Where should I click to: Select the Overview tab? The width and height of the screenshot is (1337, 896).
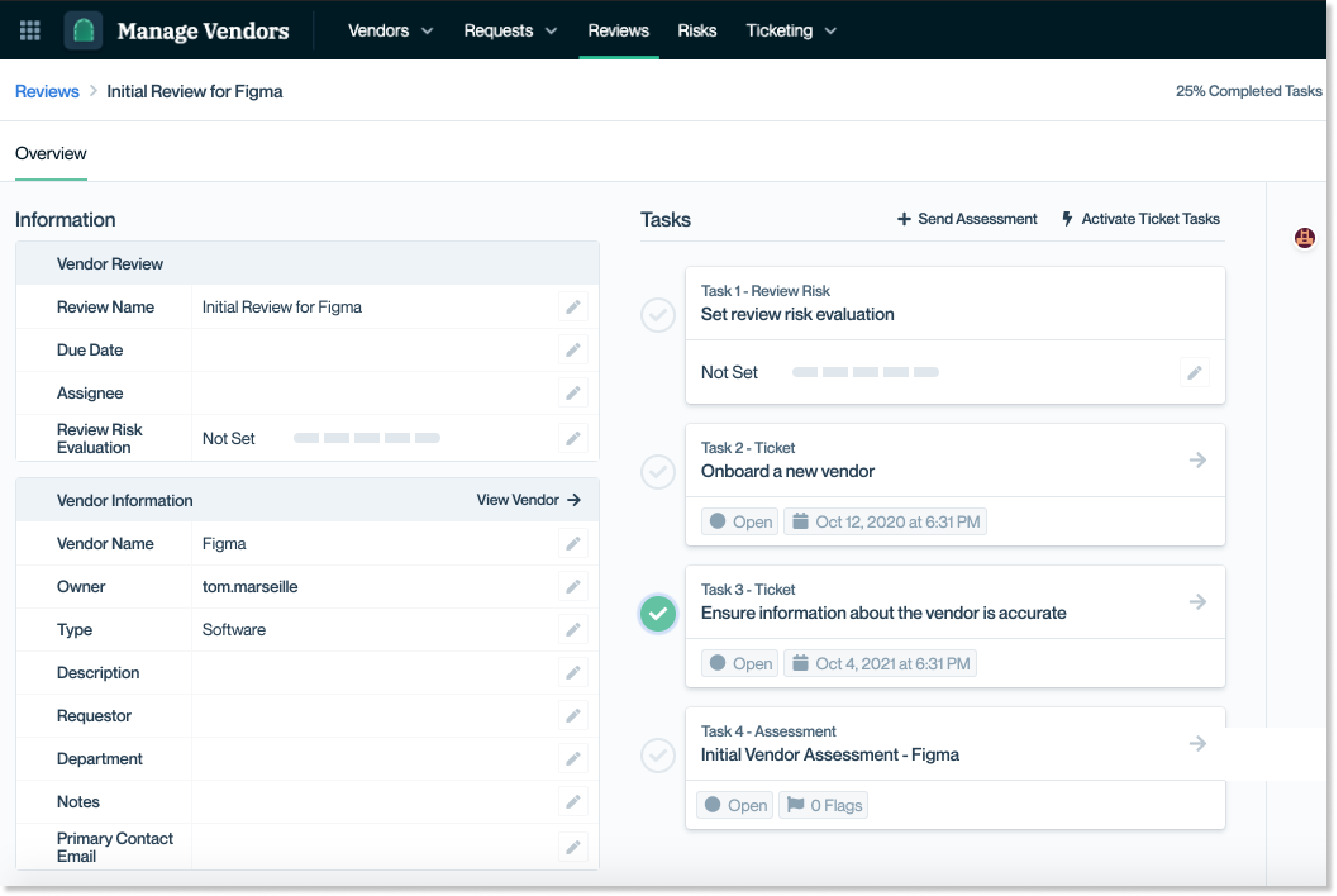tap(51, 154)
